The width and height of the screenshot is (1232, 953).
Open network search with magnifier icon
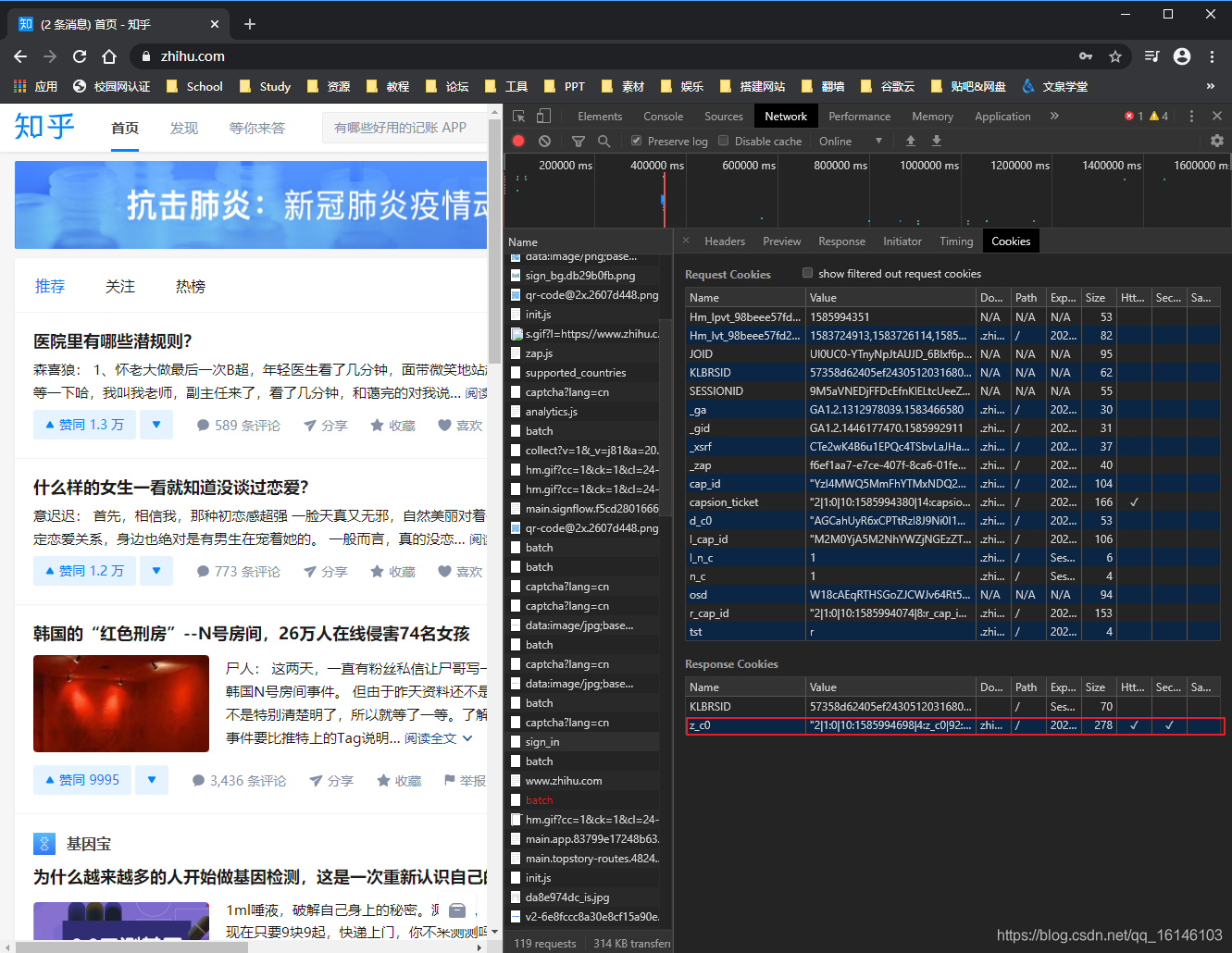coord(604,141)
